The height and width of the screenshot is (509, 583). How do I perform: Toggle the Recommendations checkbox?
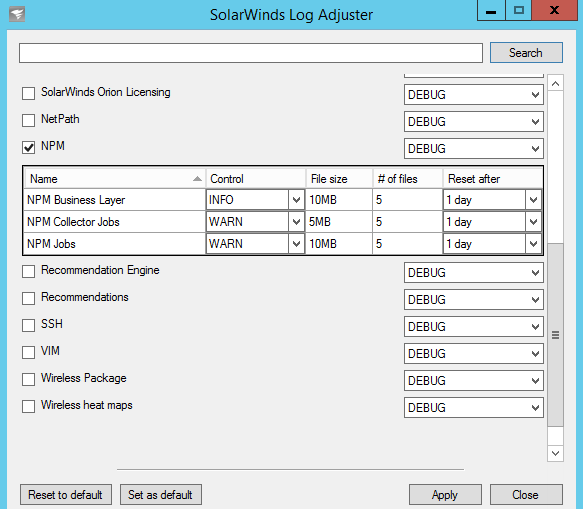[x=28, y=298]
